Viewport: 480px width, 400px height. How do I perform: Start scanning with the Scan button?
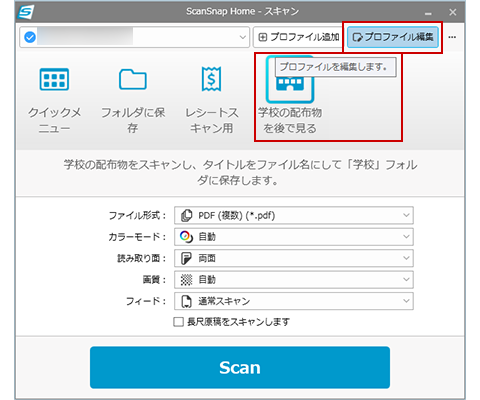(240, 367)
